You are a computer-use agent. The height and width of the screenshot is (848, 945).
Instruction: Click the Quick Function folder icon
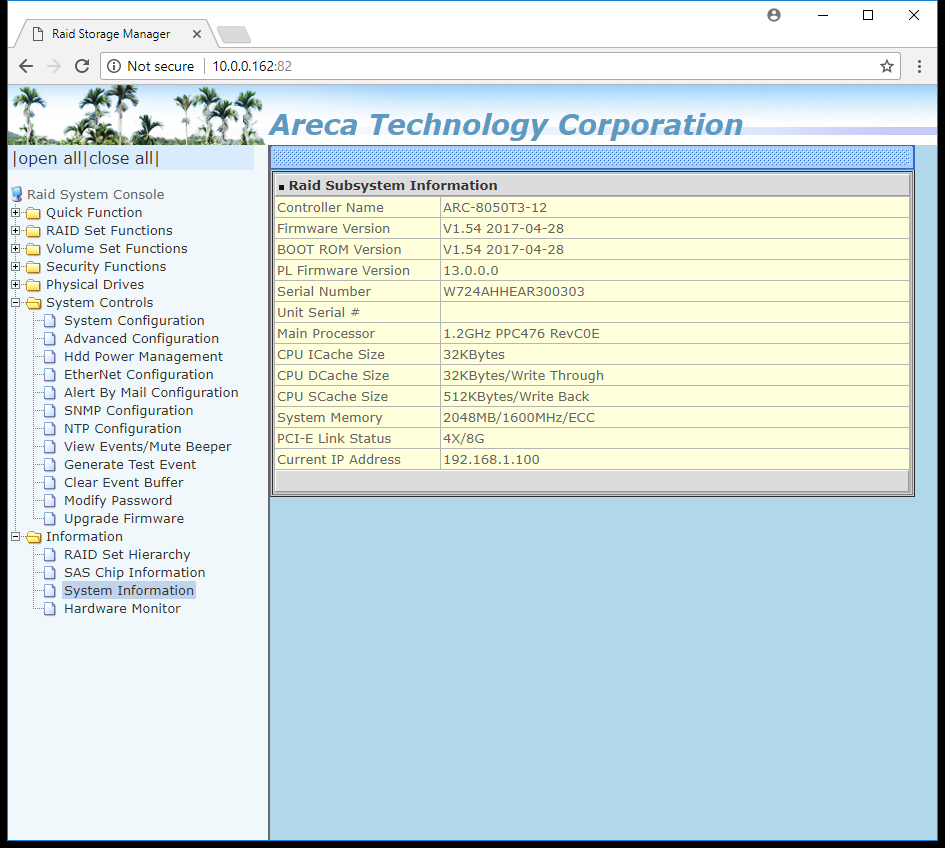point(34,213)
